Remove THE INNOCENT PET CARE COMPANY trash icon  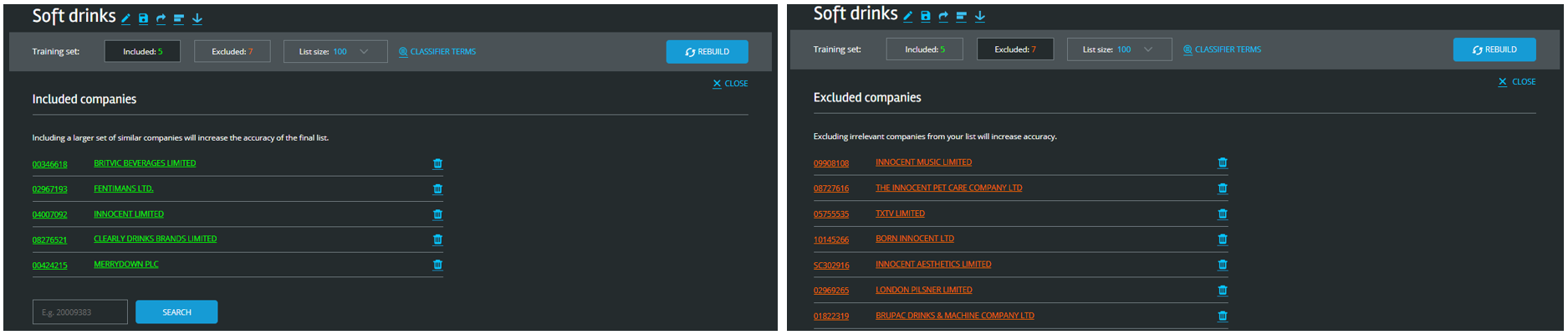pos(1223,188)
